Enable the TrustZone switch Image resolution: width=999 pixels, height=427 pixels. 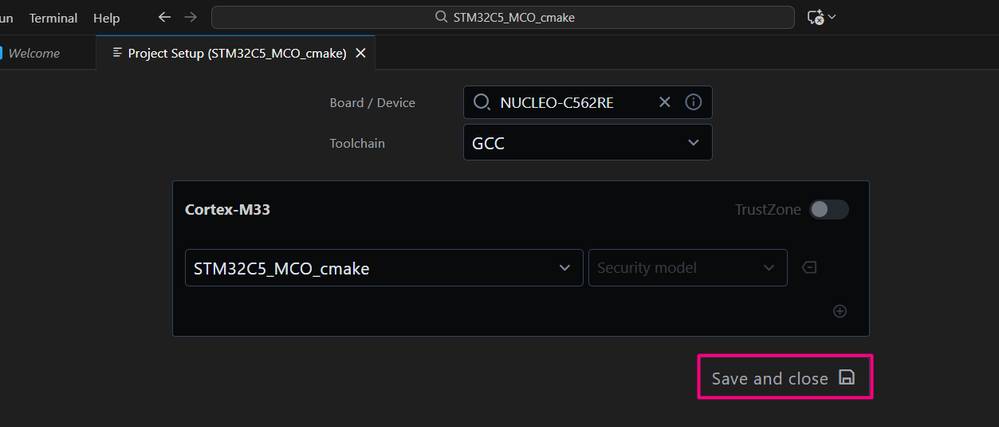click(x=829, y=209)
